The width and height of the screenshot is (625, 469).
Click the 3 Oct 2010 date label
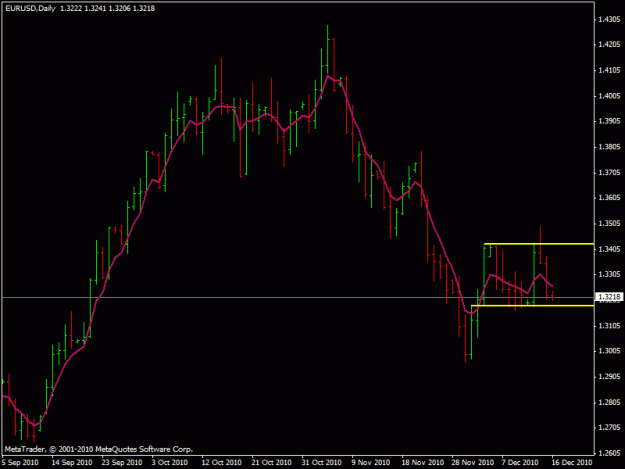(169, 463)
